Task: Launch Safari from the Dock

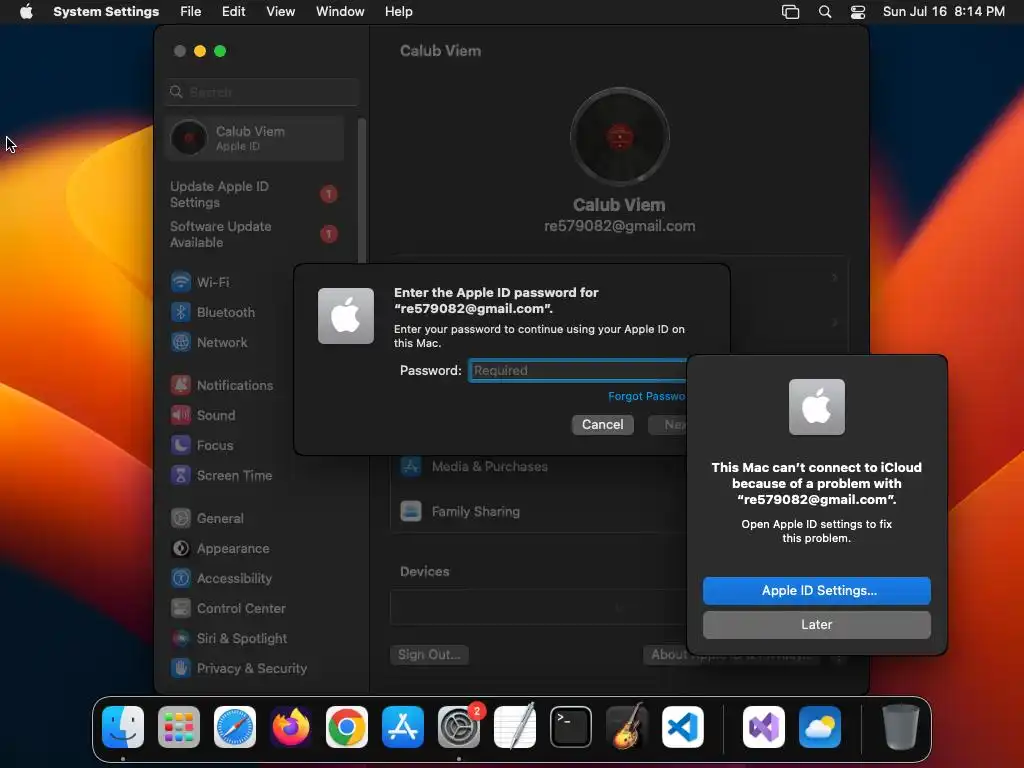Action: point(235,727)
